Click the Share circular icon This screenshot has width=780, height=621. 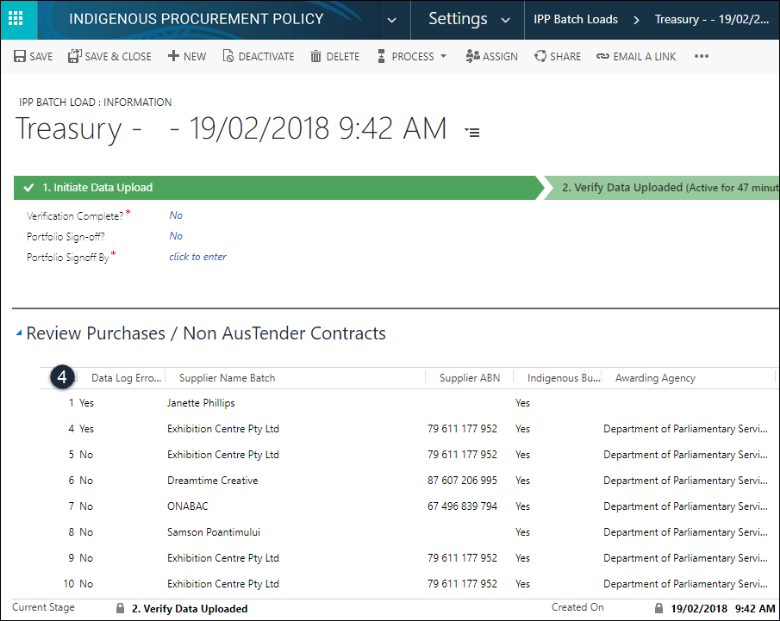[x=540, y=56]
